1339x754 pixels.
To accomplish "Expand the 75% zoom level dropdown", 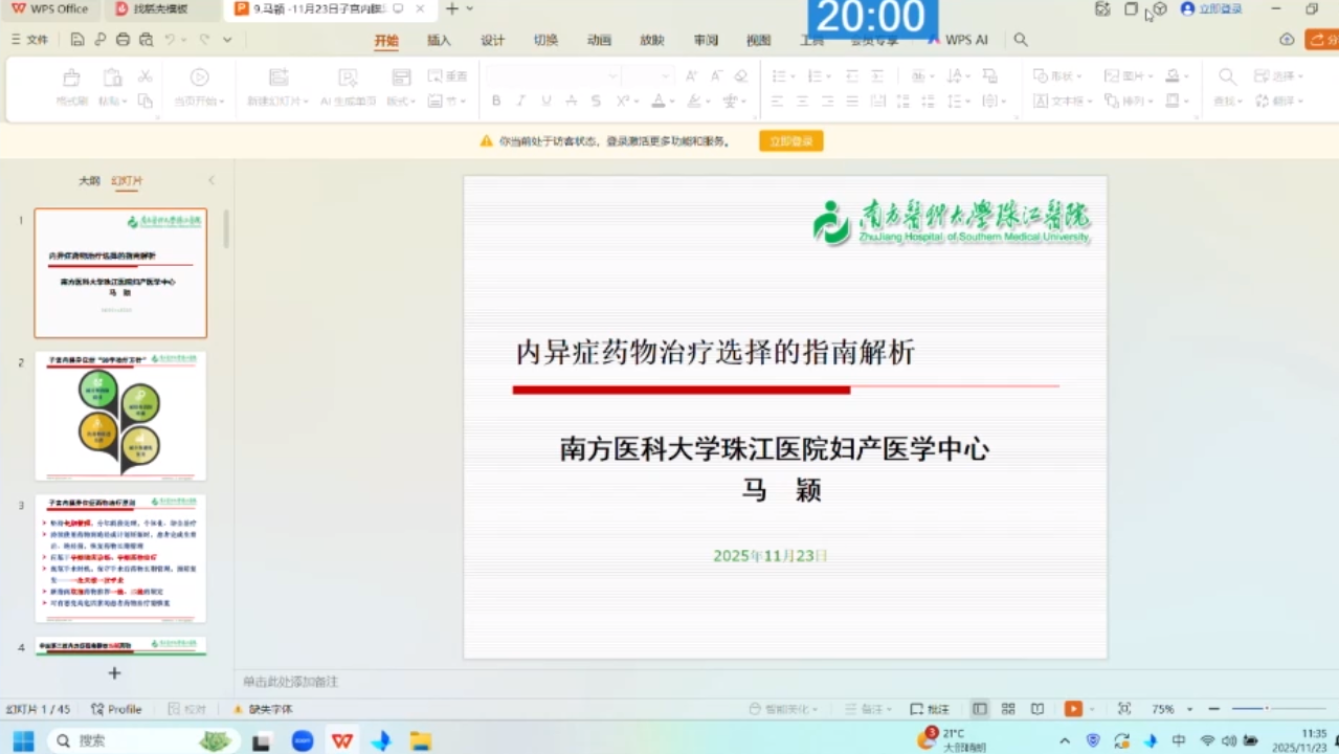I will (x=1189, y=709).
